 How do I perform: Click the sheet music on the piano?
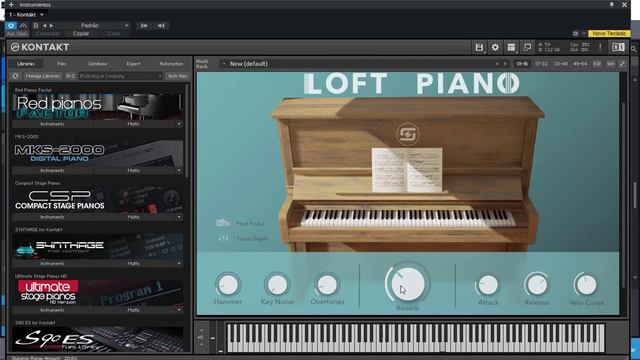click(x=407, y=170)
